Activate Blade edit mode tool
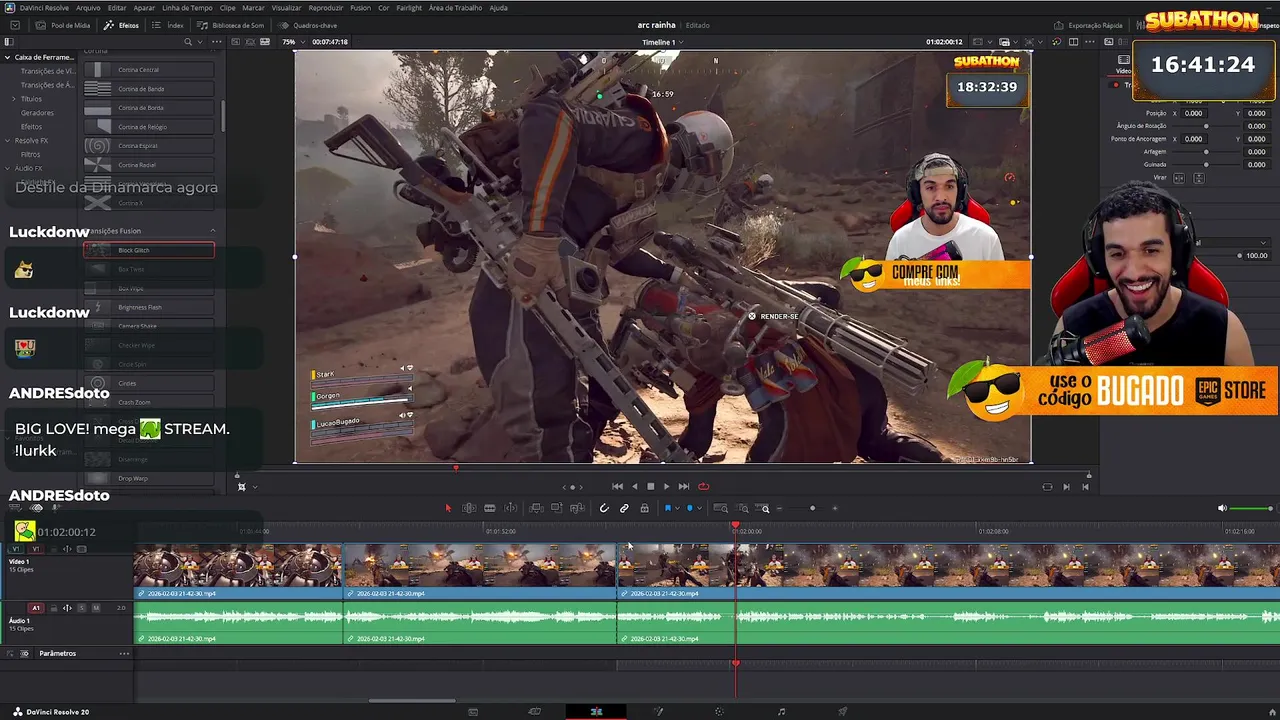The width and height of the screenshot is (1280, 720). 490,508
